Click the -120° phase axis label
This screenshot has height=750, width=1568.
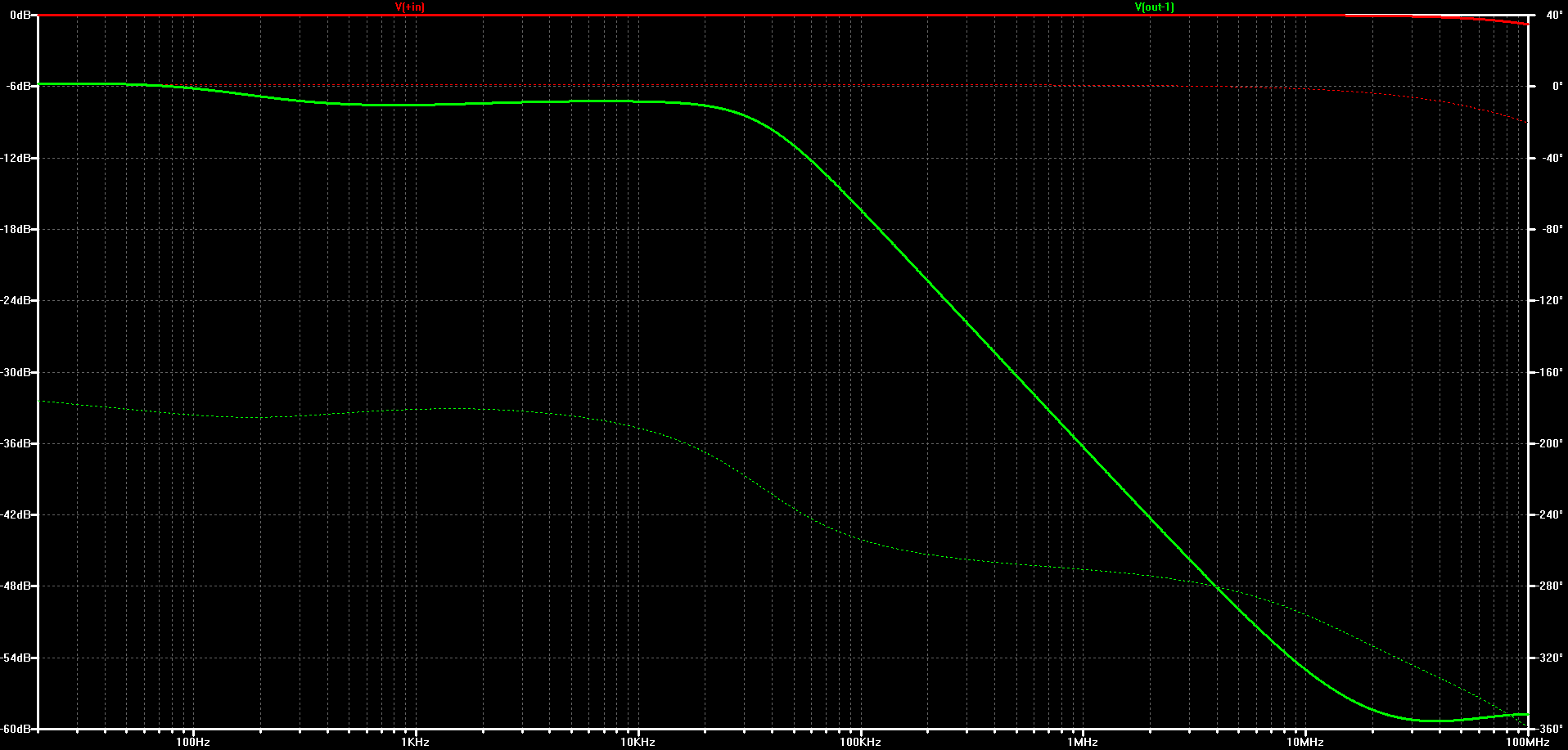1549,300
